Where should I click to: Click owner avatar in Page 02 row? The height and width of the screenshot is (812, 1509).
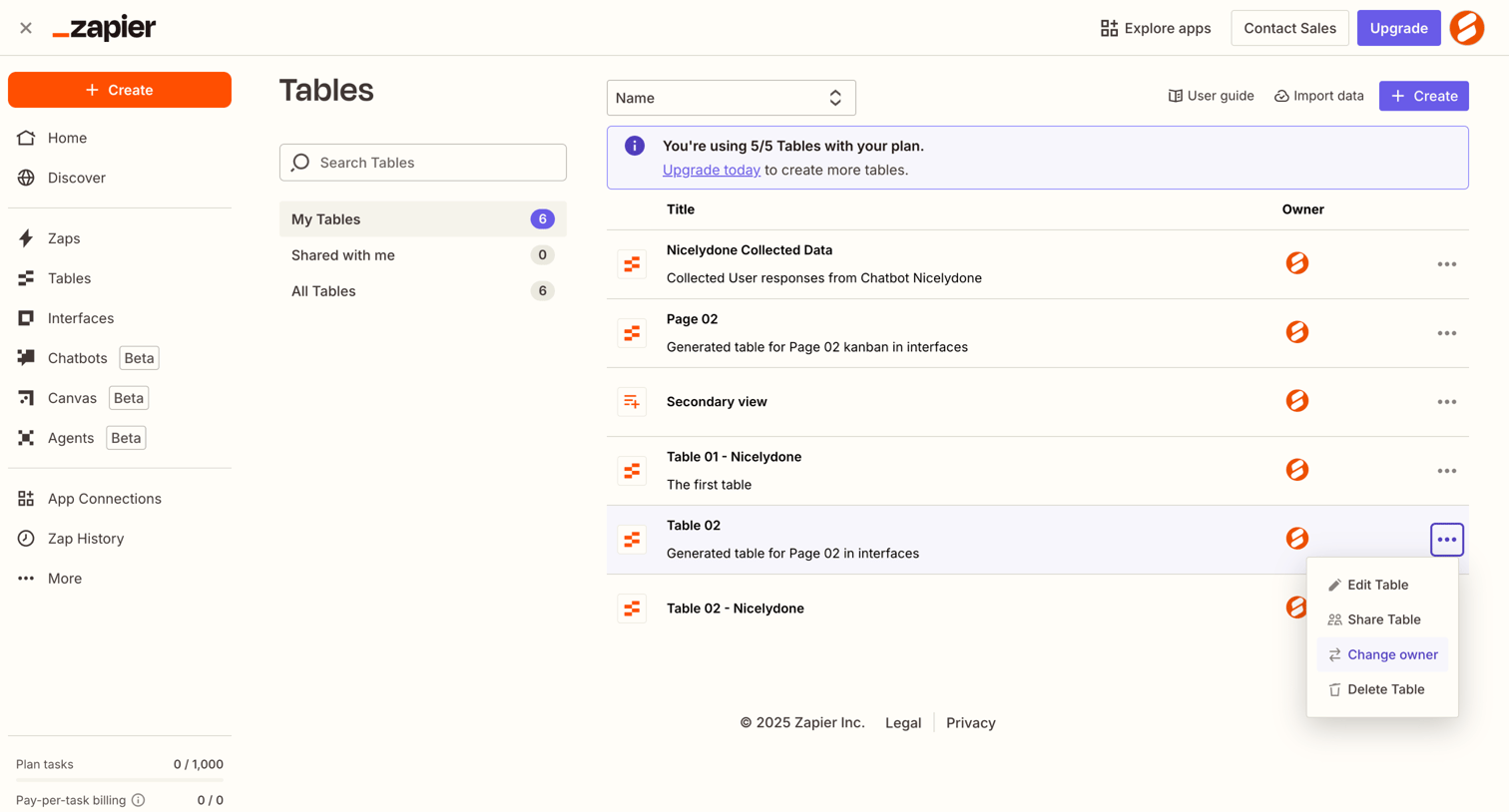coord(1297,332)
